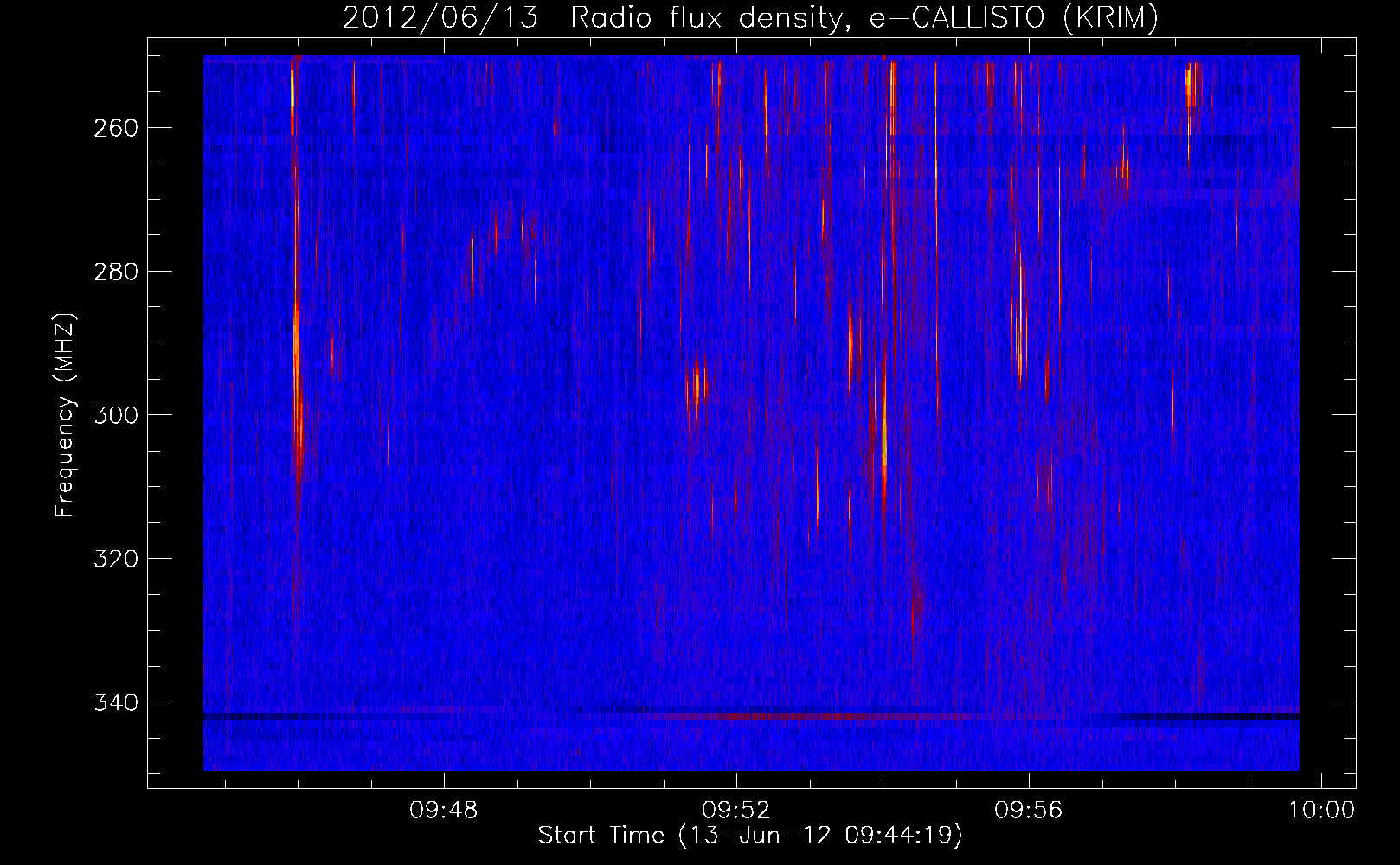Select the 320 frequency tick label
Screen dimensions: 1400x865
click(115, 559)
